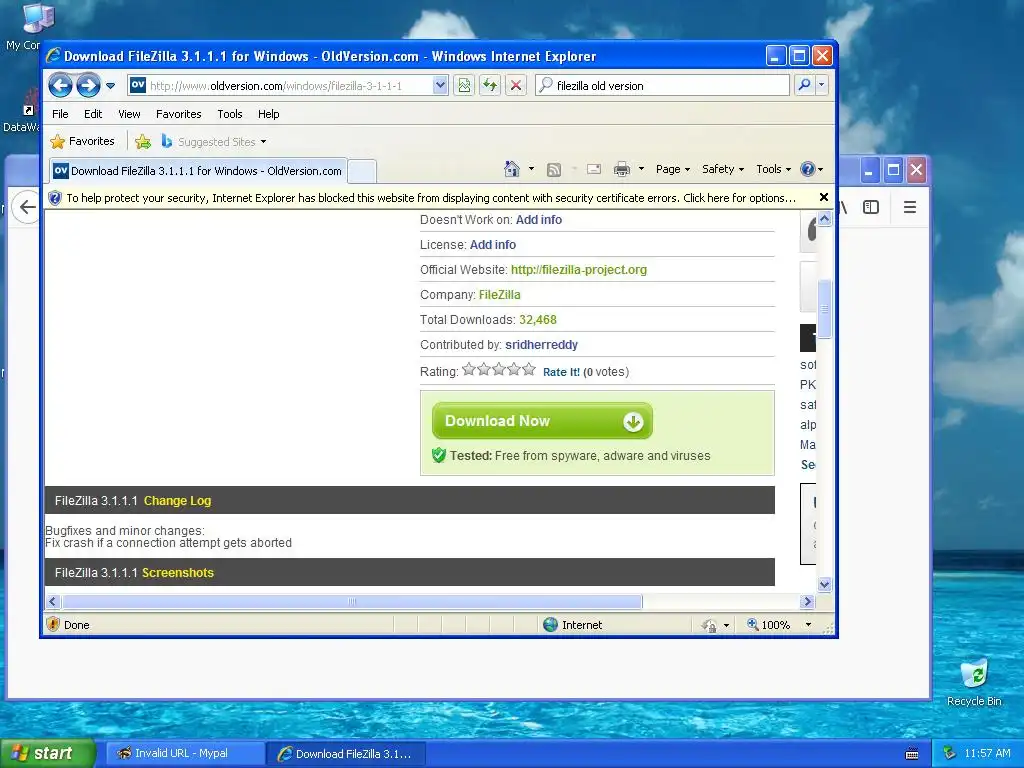Image resolution: width=1024 pixels, height=768 pixels.
Task: Go forward using IE Forward arrow
Action: [88, 86]
